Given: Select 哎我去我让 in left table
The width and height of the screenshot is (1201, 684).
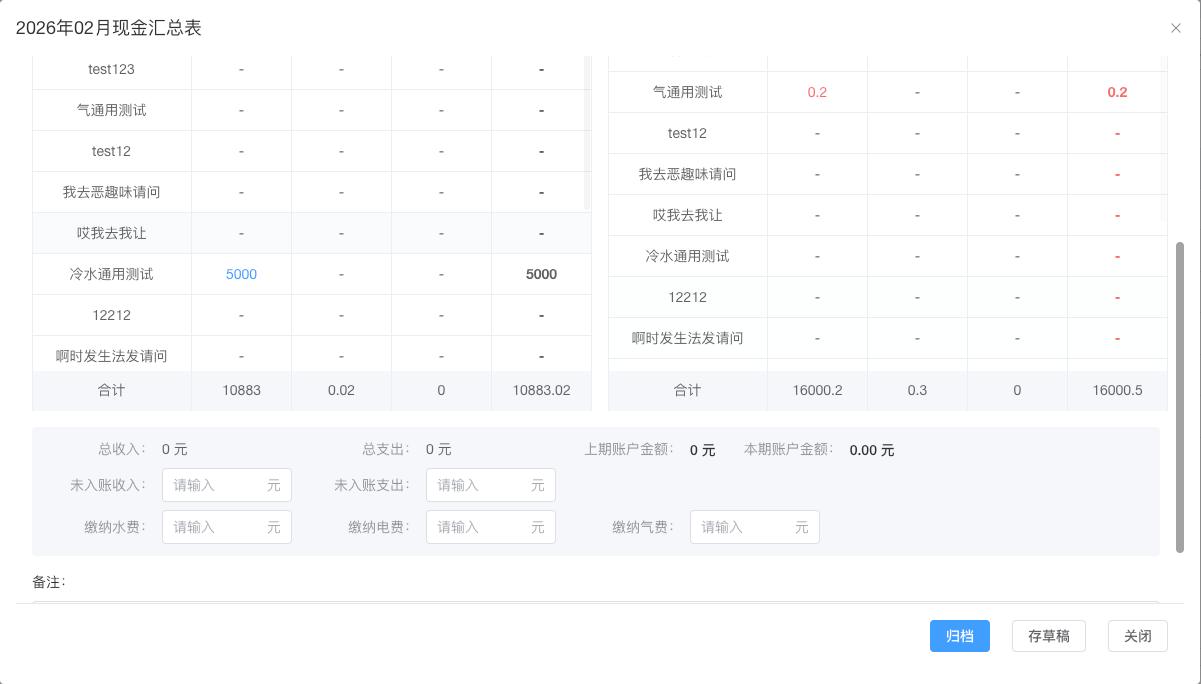Looking at the screenshot, I should (x=312, y=233).
